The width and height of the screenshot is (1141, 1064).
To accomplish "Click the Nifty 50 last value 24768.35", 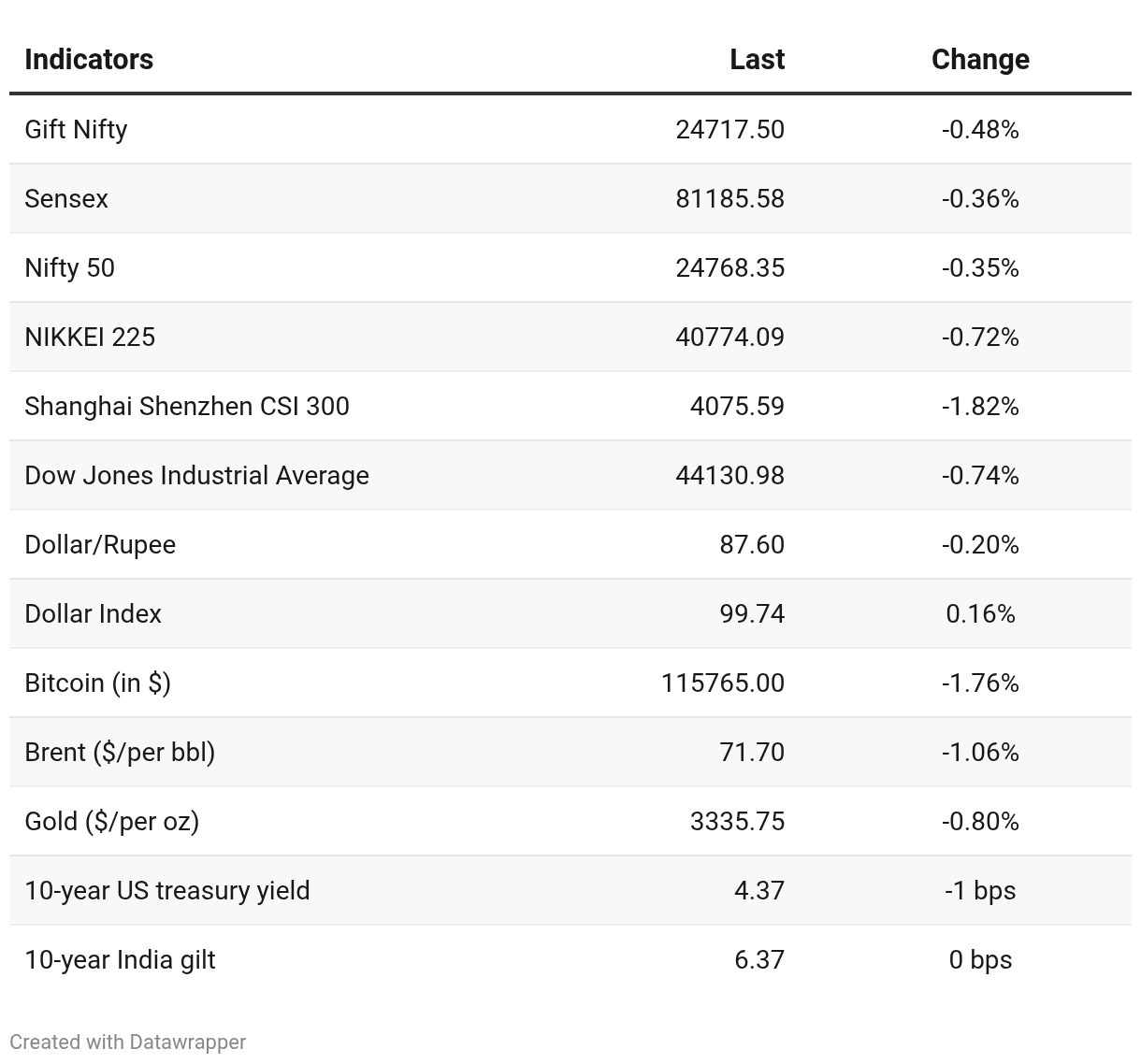I will click(x=729, y=267).
